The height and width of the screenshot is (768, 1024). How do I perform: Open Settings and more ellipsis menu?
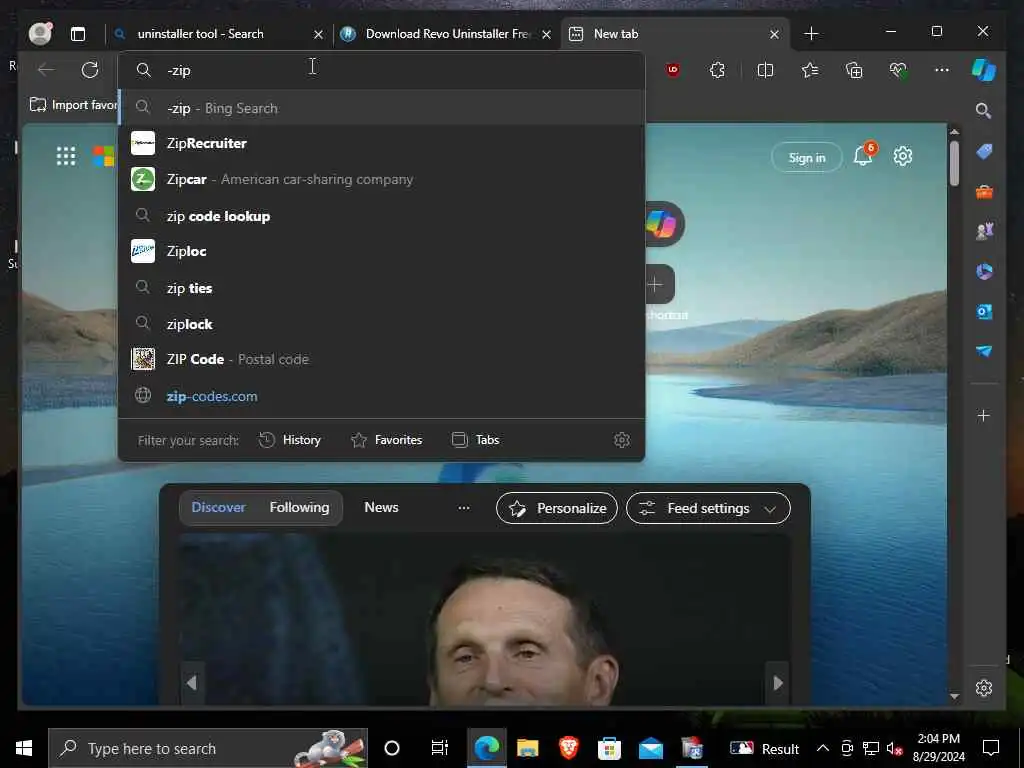point(941,70)
